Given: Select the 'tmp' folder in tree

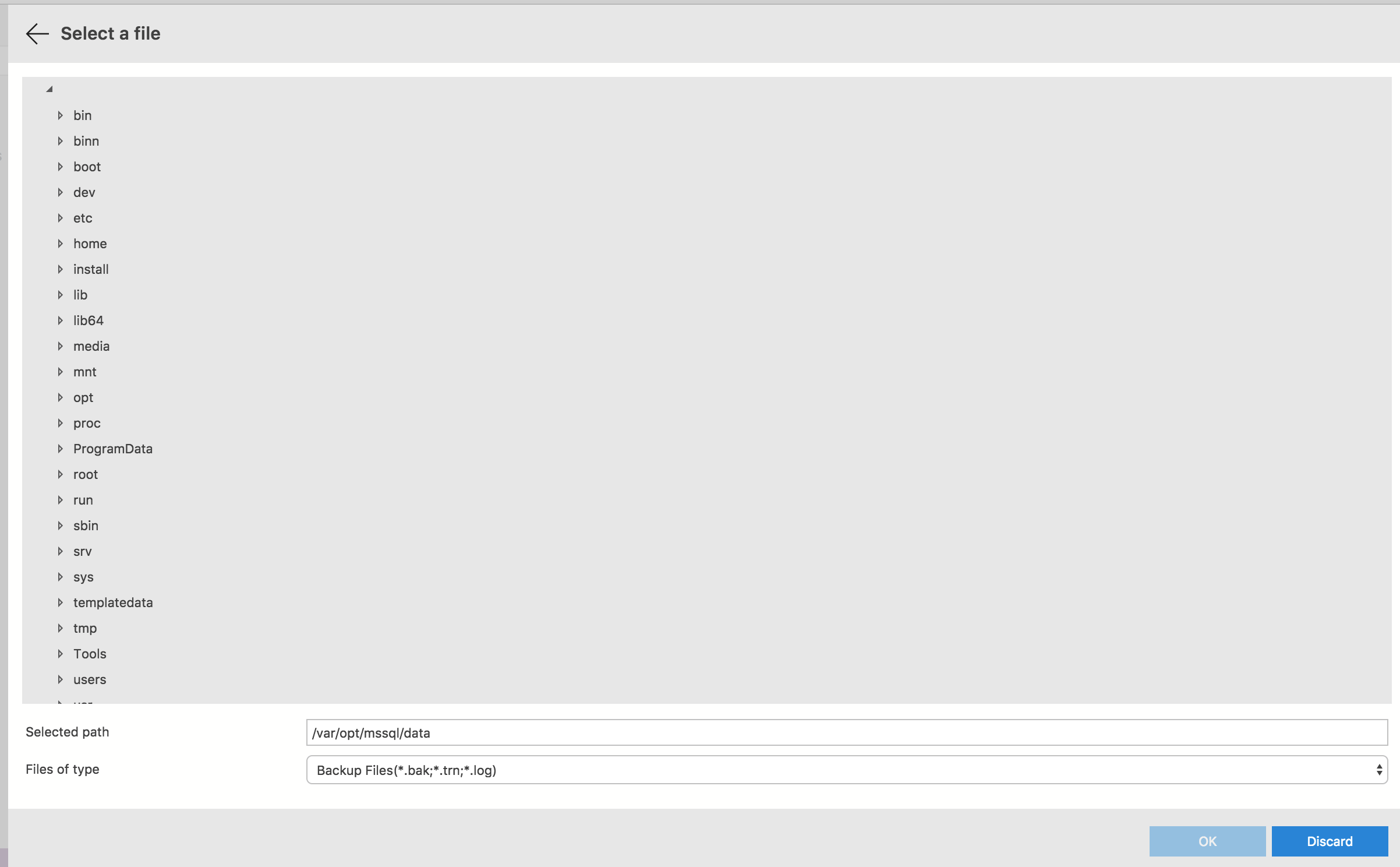Looking at the screenshot, I should click(x=86, y=627).
